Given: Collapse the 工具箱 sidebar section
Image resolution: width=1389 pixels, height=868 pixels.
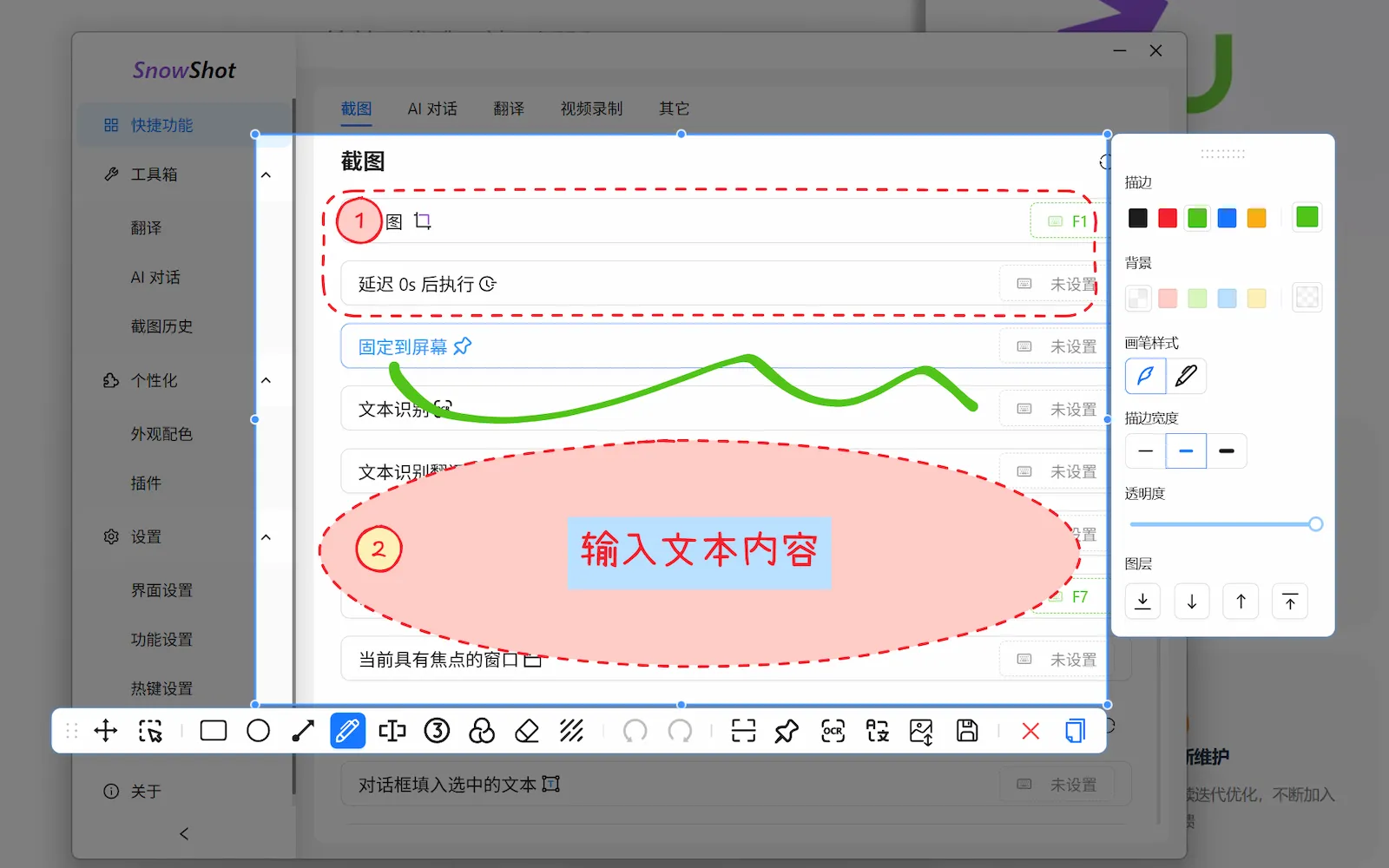Looking at the screenshot, I should click(x=267, y=174).
